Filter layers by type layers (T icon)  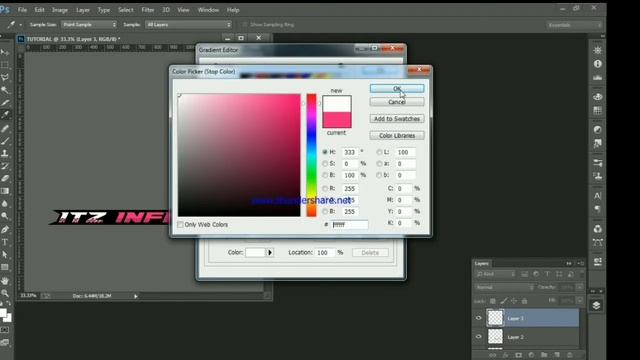(x=547, y=274)
